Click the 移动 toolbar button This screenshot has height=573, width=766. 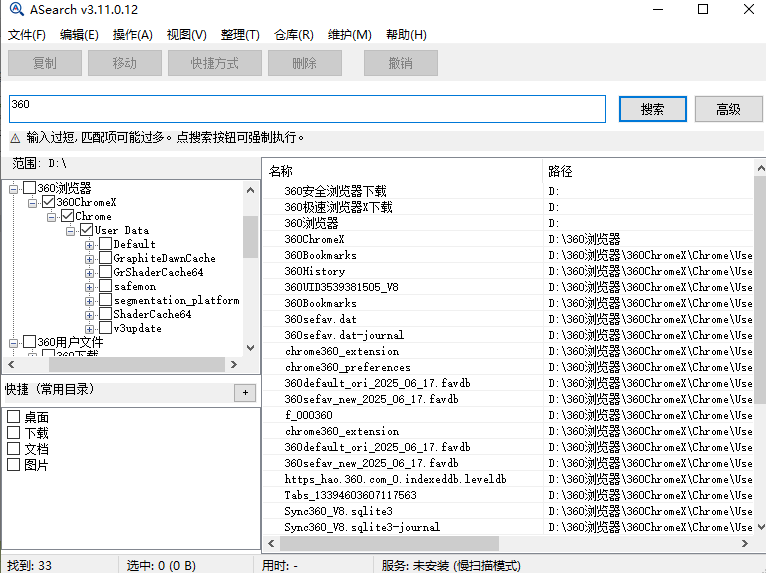[x=125, y=63]
